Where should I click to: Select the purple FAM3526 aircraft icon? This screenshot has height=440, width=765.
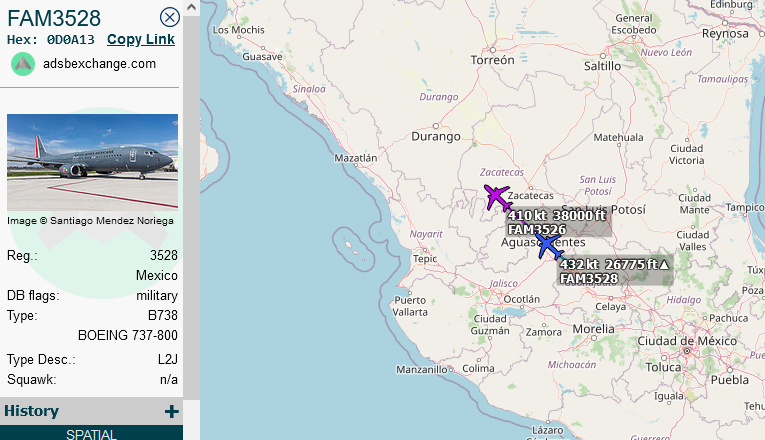pos(497,197)
